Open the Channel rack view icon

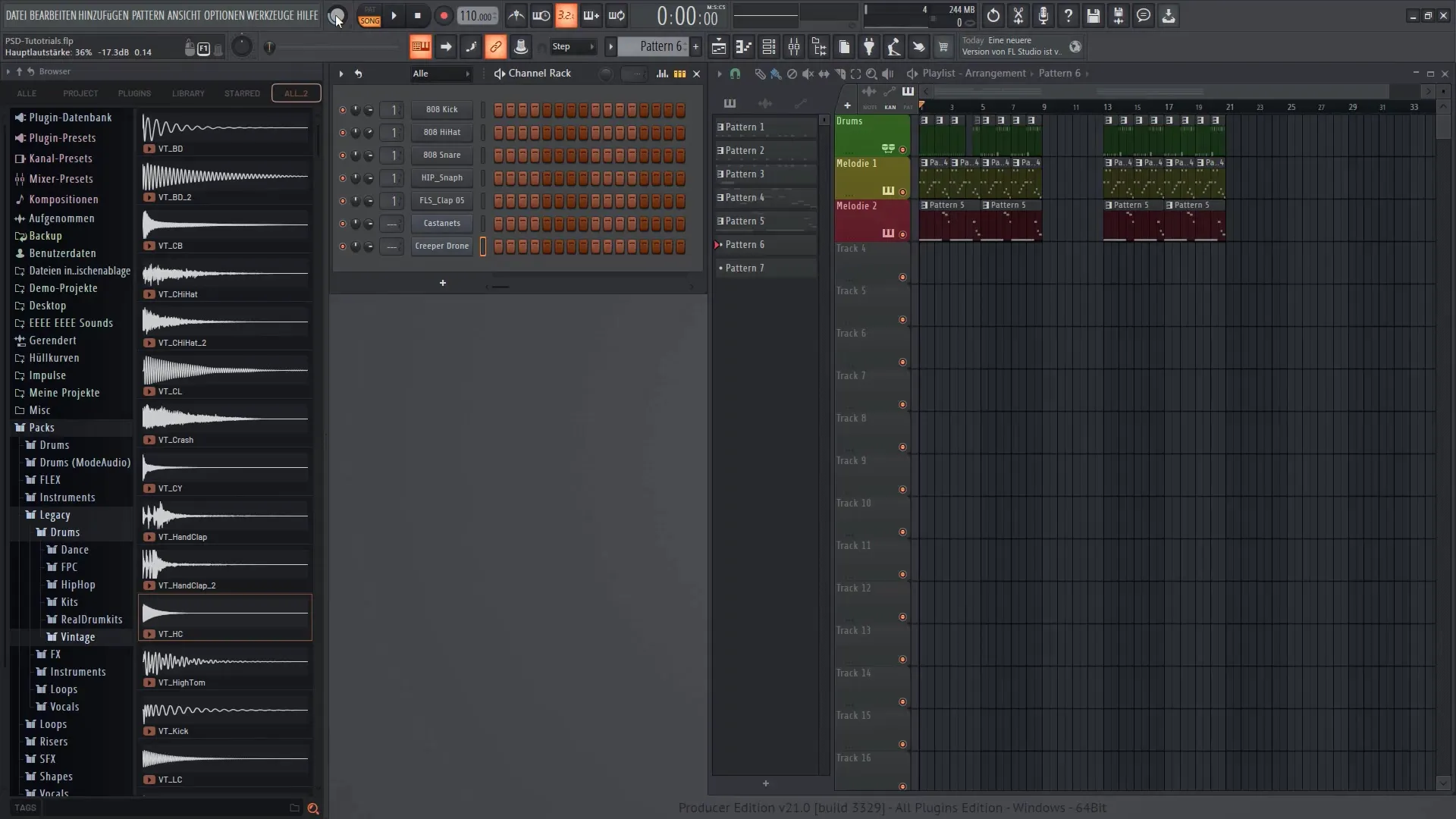tap(768, 47)
